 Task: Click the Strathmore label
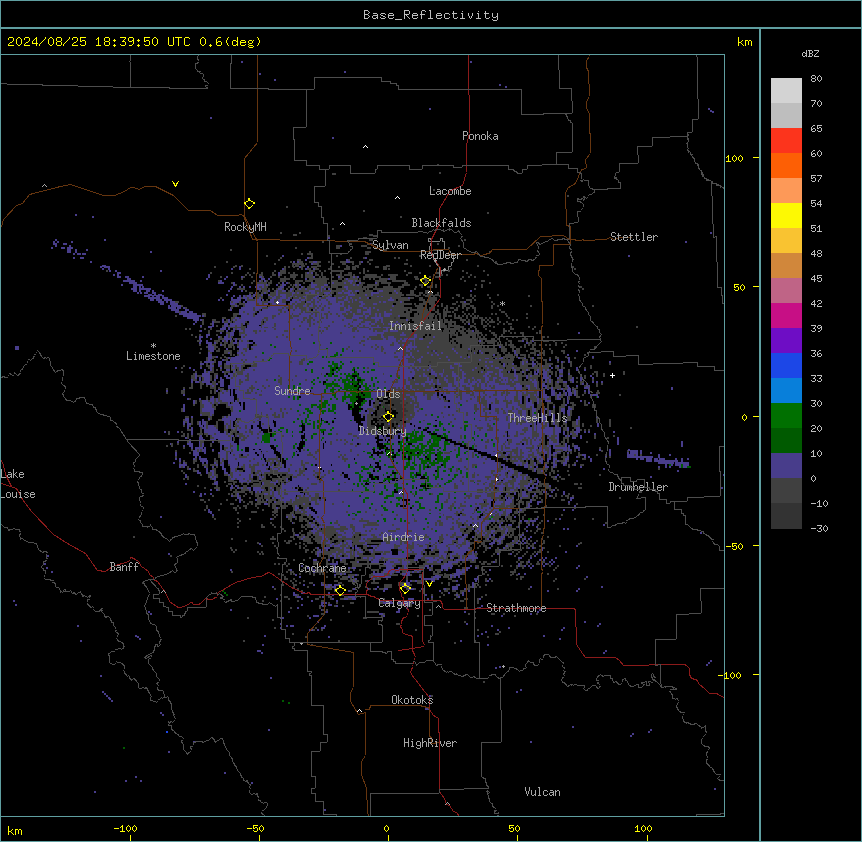click(x=516, y=608)
